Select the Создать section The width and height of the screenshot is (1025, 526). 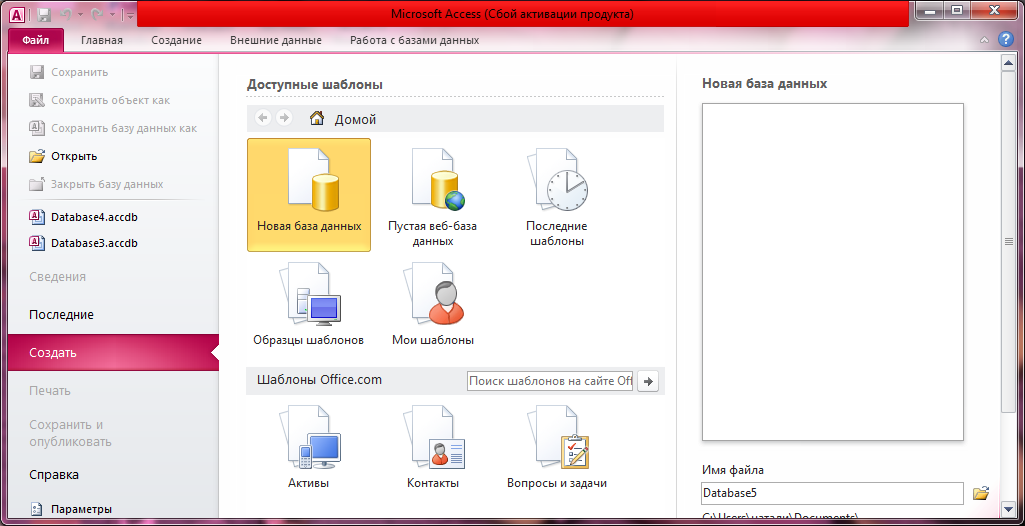click(113, 353)
